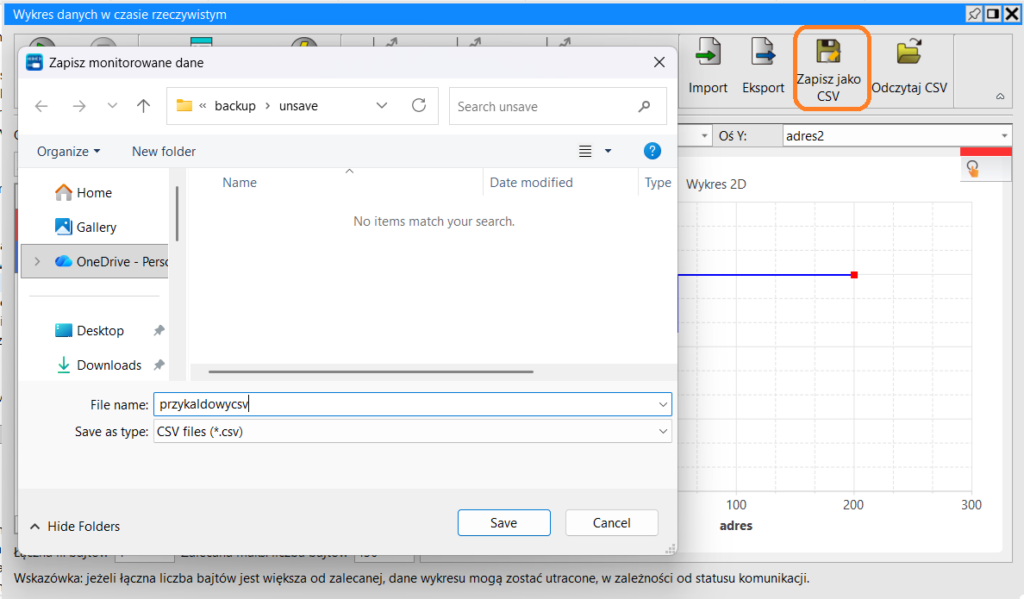The height and width of the screenshot is (599, 1024).
Task: Sort by the Name column header
Action: pyautogui.click(x=240, y=182)
